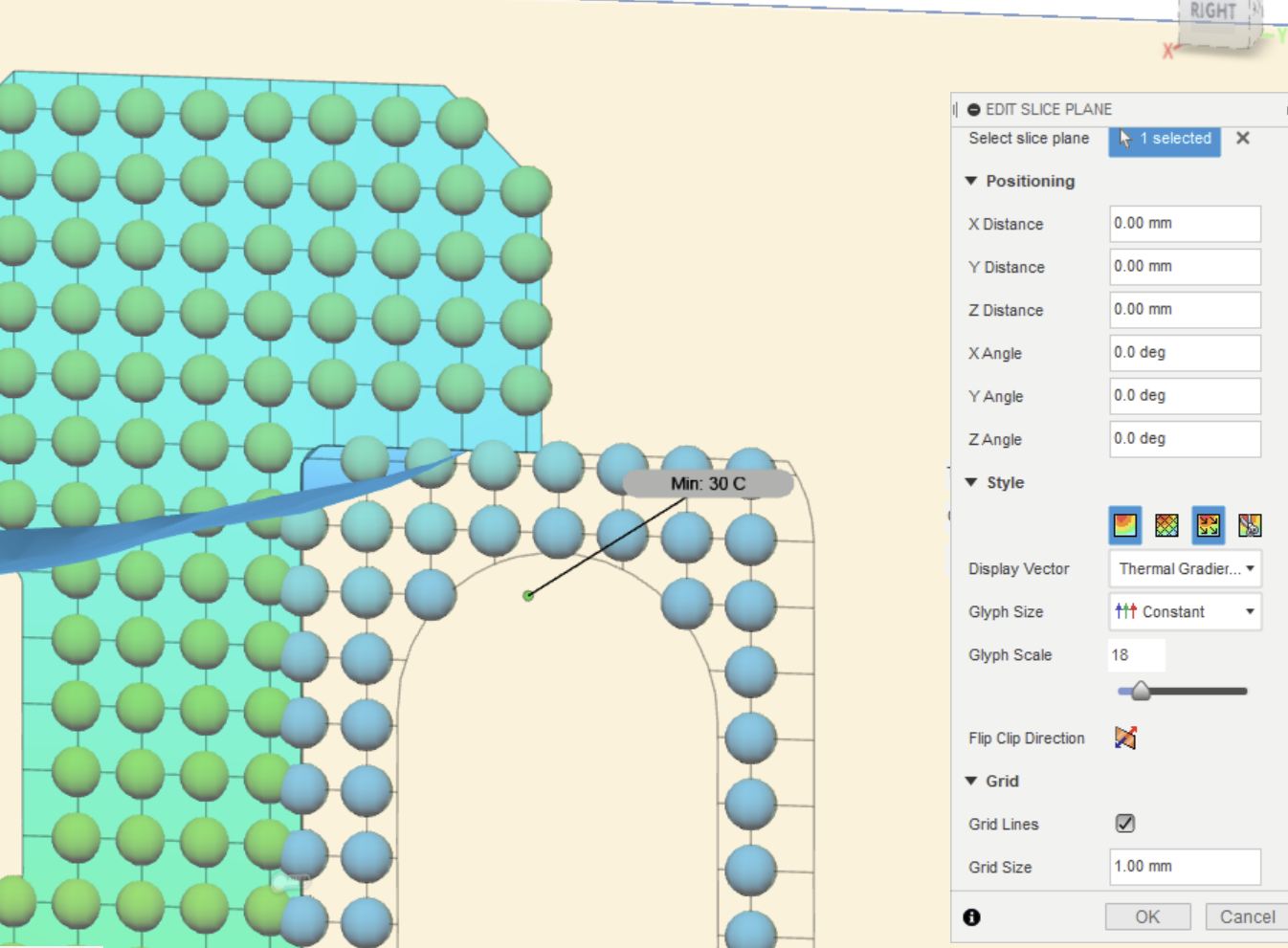
Task: Collapse the Positioning section
Action: [x=970, y=181]
